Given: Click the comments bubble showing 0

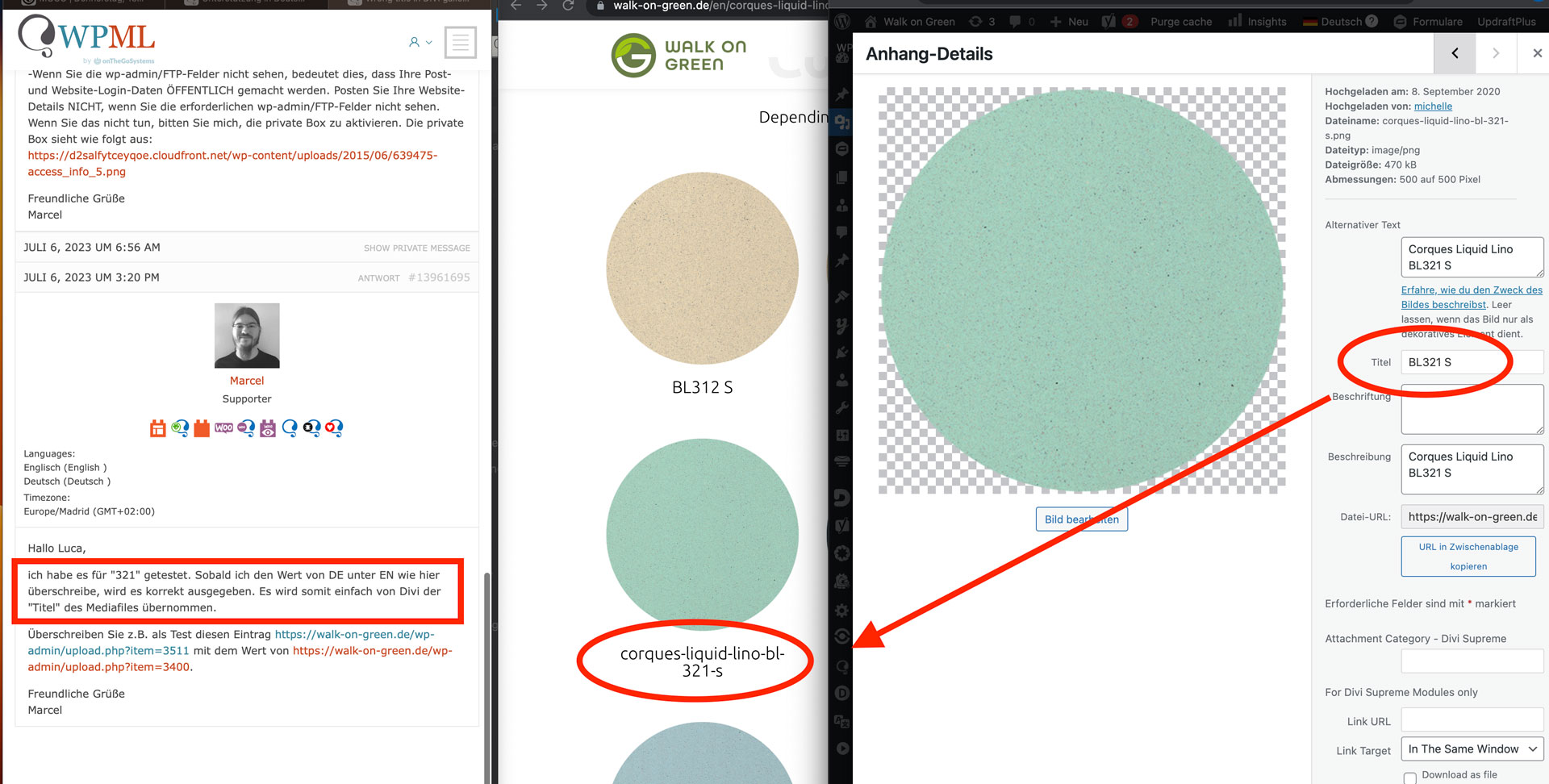Looking at the screenshot, I should point(1021,22).
